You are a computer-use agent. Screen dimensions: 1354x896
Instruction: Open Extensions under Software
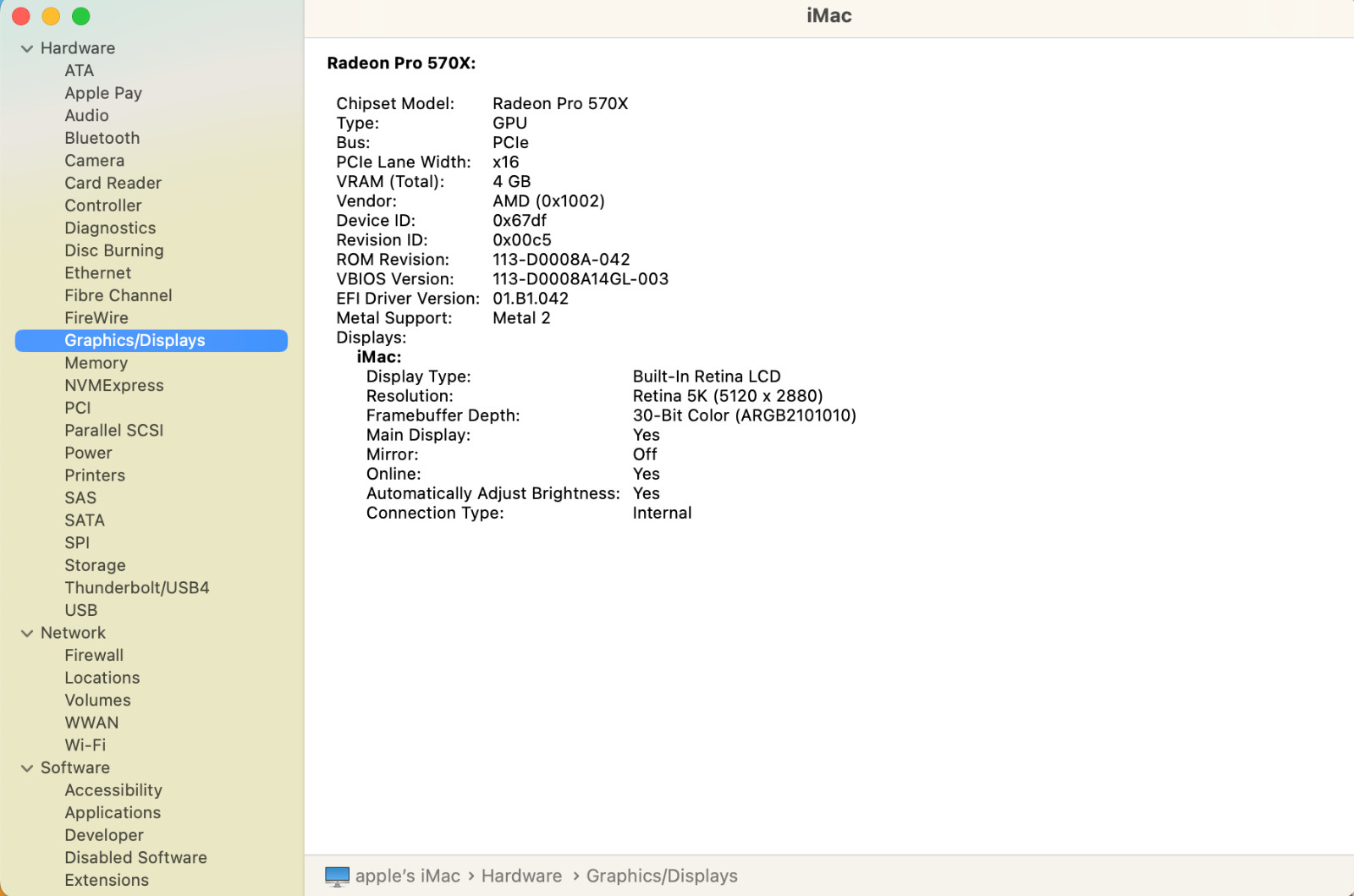click(x=107, y=880)
